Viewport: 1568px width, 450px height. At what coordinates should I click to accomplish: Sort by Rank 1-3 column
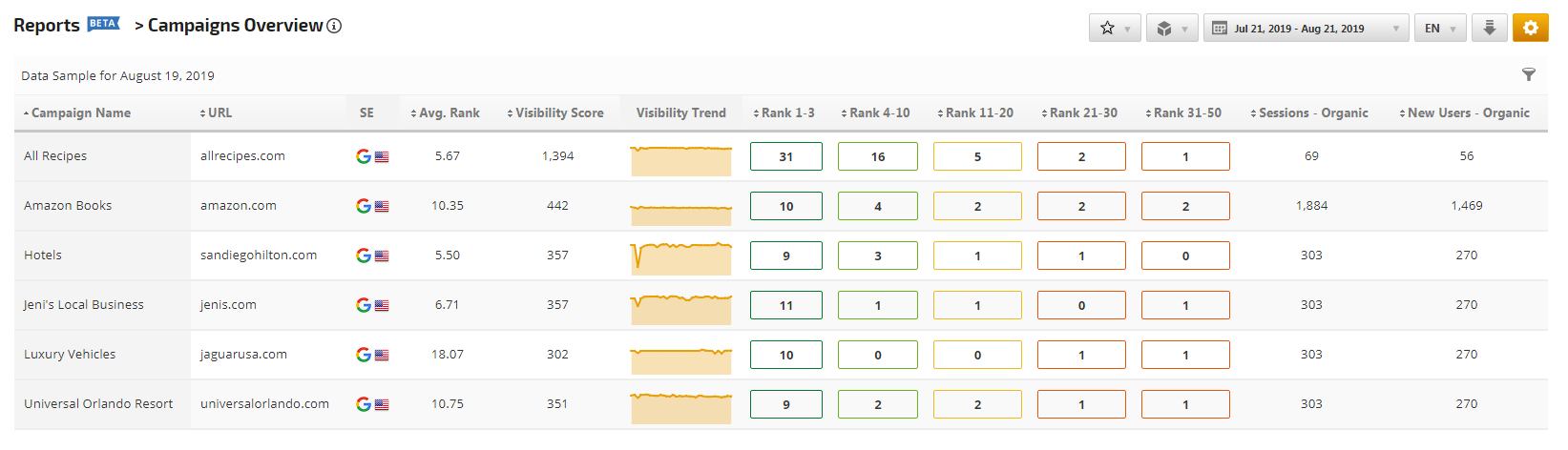(784, 112)
